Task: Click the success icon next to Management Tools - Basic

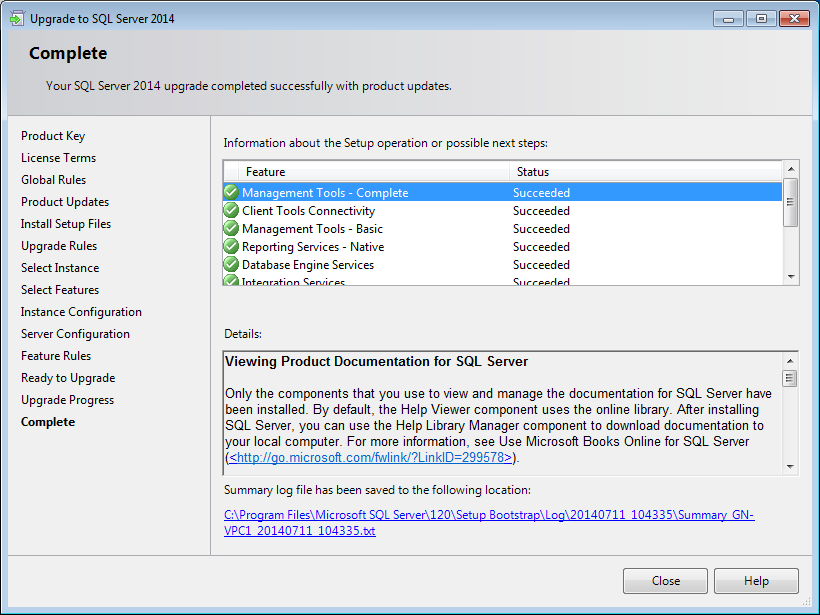Action: point(231,229)
